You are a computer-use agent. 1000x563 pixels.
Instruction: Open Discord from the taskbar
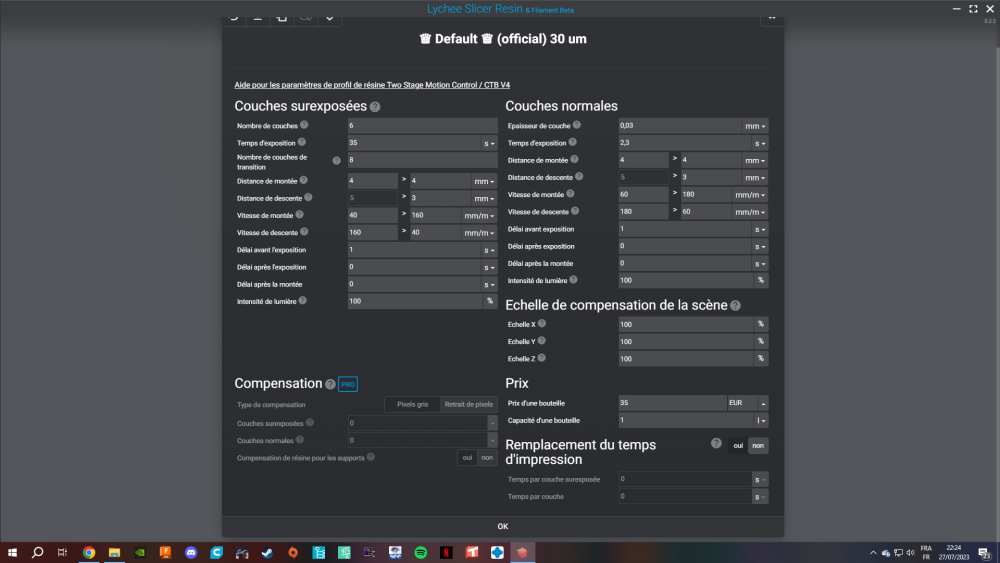[x=191, y=553]
